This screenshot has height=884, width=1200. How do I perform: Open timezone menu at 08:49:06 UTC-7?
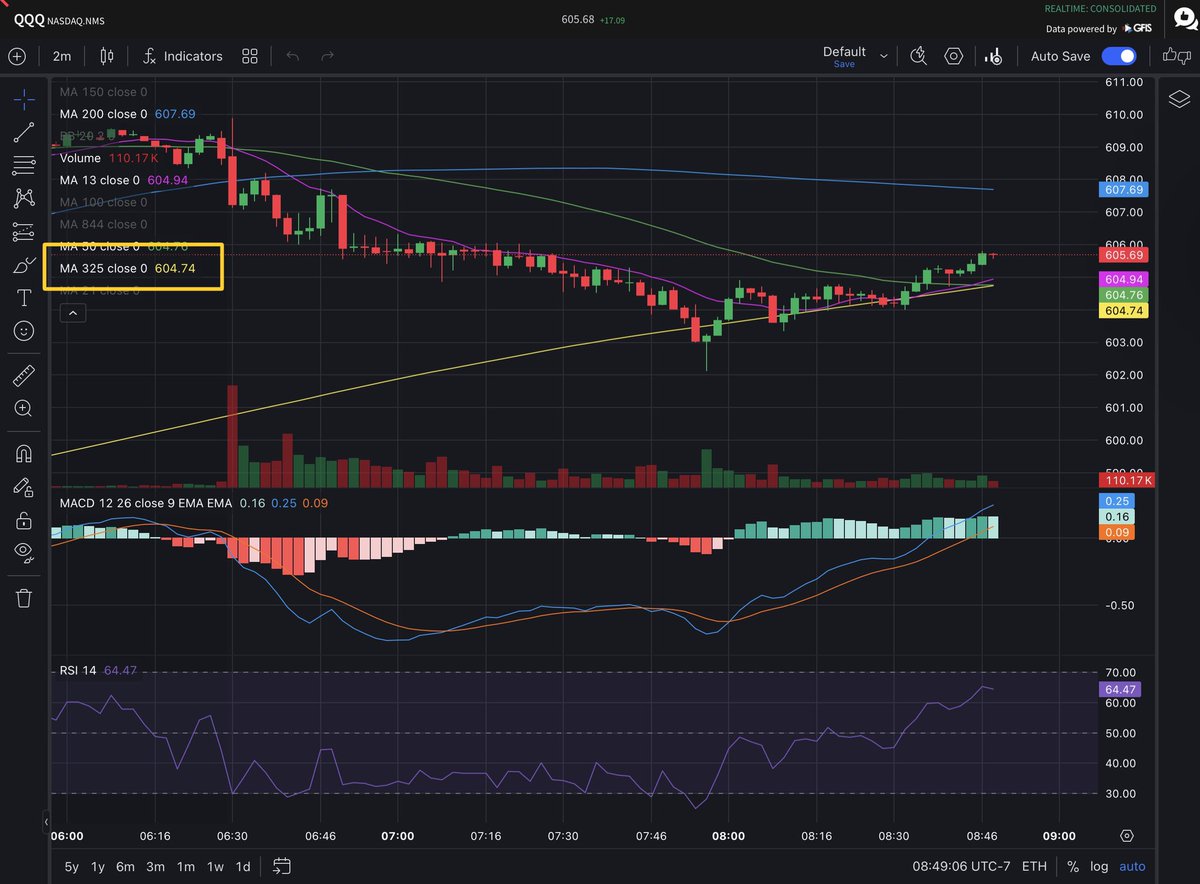click(x=960, y=866)
